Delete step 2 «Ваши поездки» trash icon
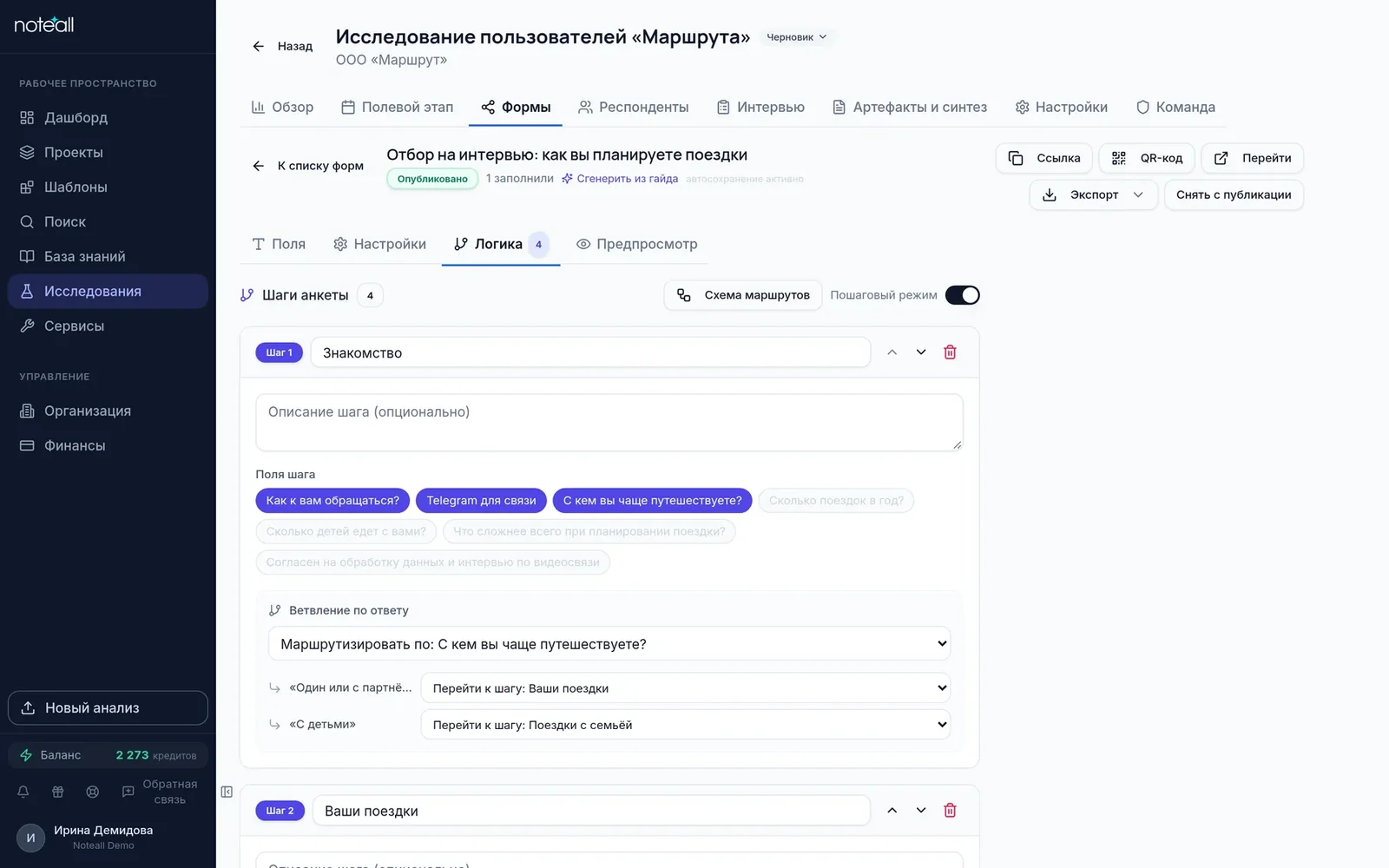1389x868 pixels. pyautogui.click(x=950, y=810)
